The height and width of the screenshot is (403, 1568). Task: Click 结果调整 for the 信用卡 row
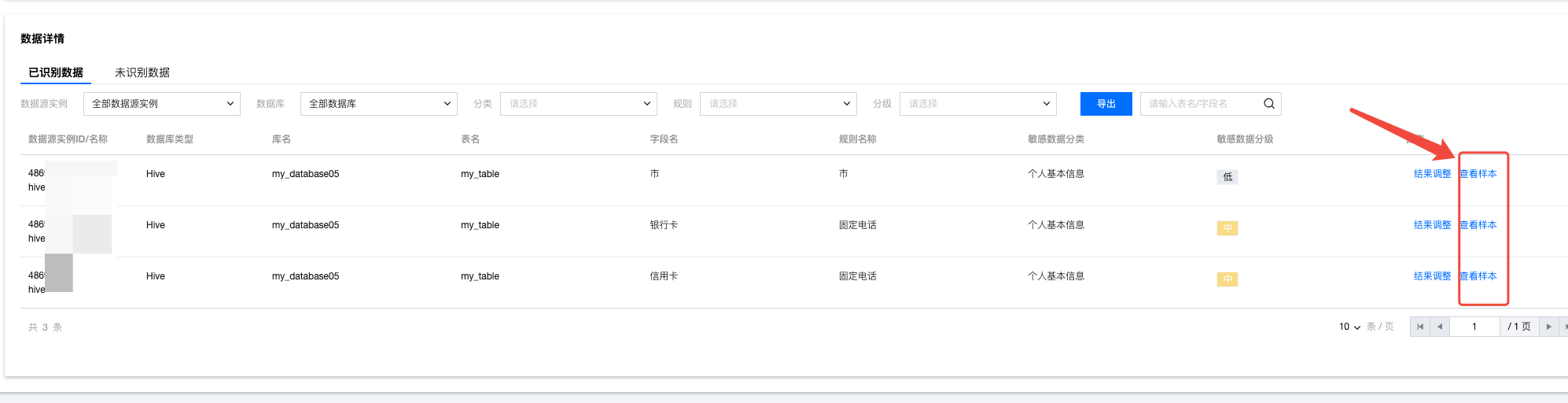[1432, 276]
